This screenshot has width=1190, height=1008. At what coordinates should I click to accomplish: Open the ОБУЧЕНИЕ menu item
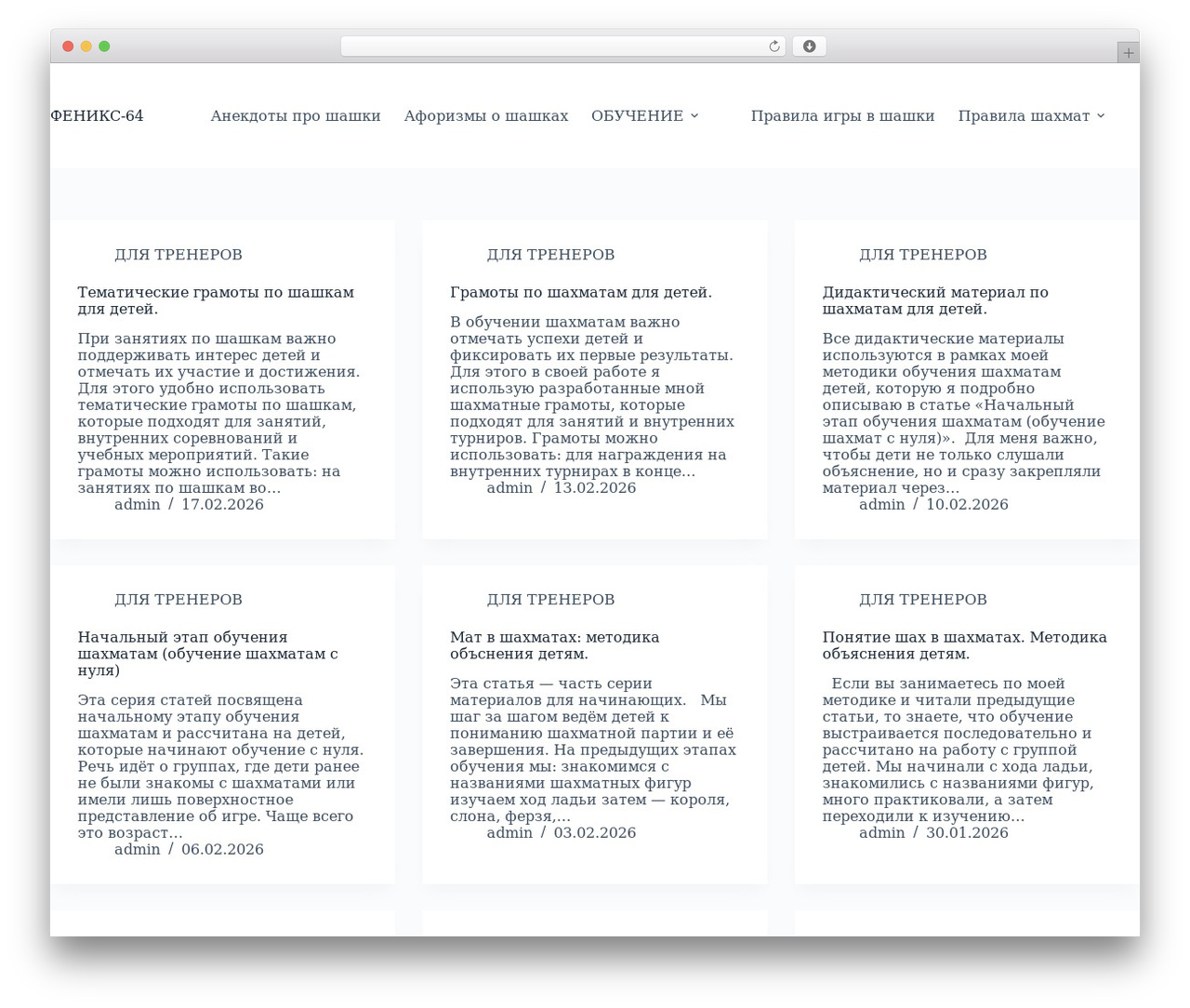pyautogui.click(x=638, y=116)
